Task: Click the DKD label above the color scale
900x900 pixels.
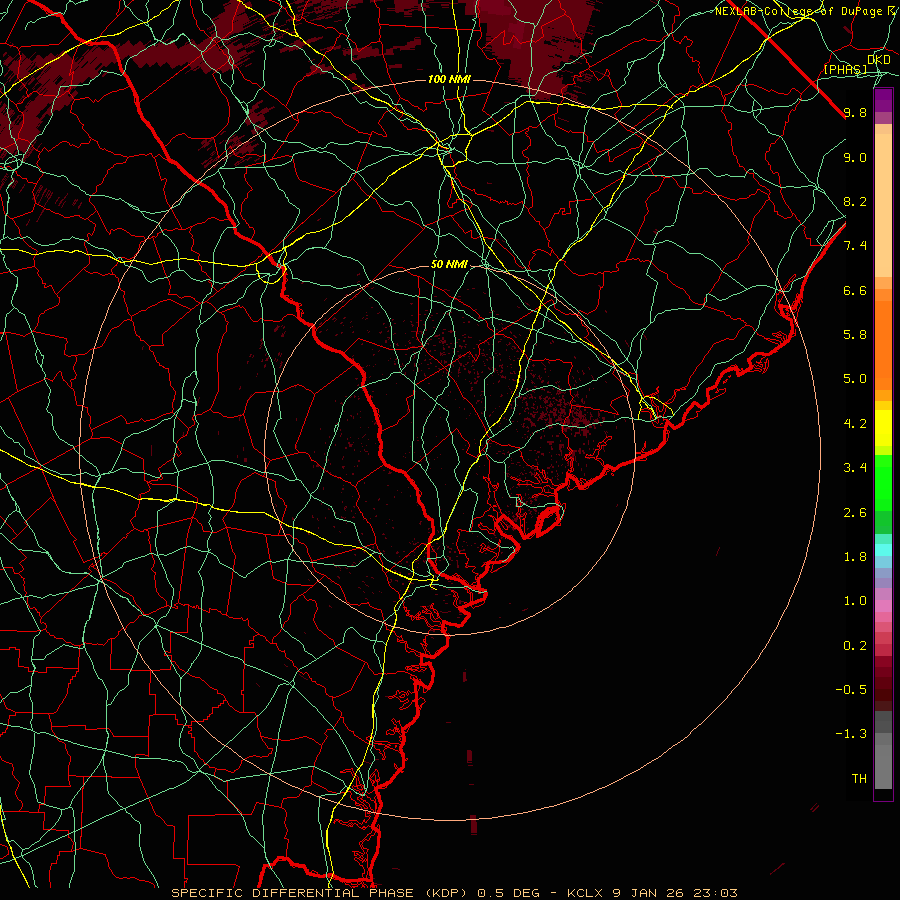Action: tap(878, 60)
